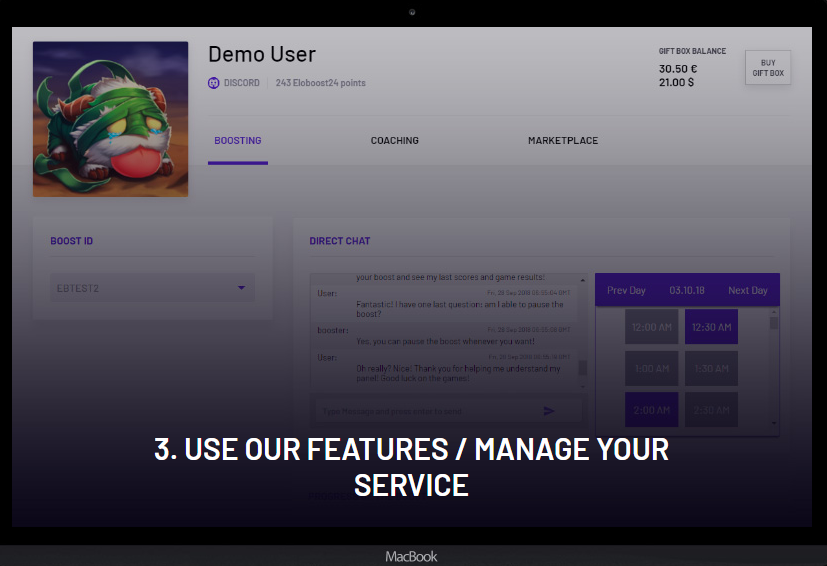Click the schedule scroll down arrow
The height and width of the screenshot is (566, 827).
[774, 423]
